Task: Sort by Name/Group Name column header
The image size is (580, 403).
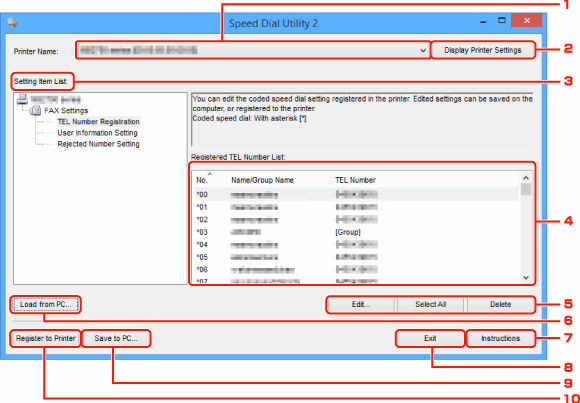Action: (x=262, y=180)
